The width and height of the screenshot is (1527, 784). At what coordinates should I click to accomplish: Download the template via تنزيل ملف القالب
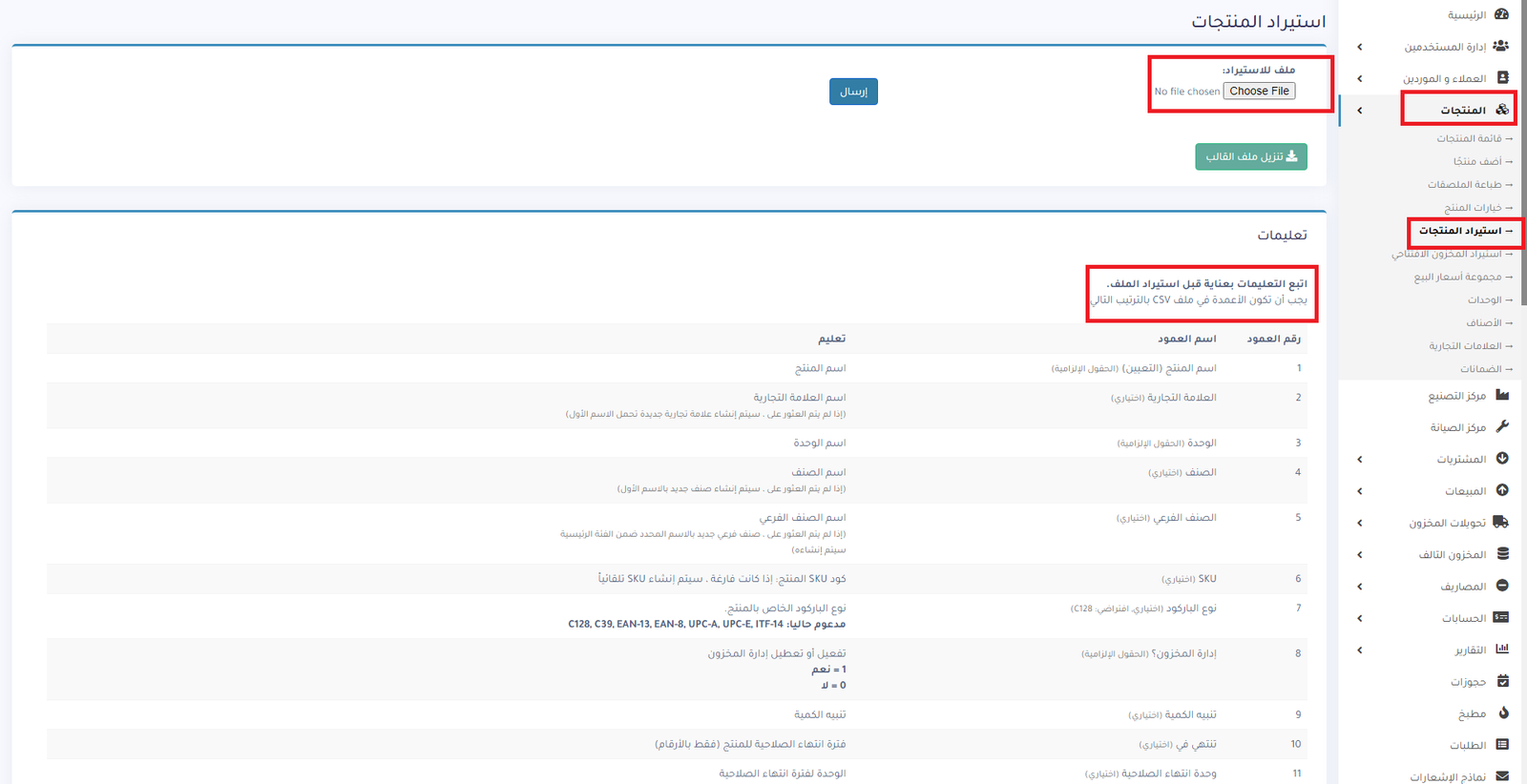pos(1250,156)
